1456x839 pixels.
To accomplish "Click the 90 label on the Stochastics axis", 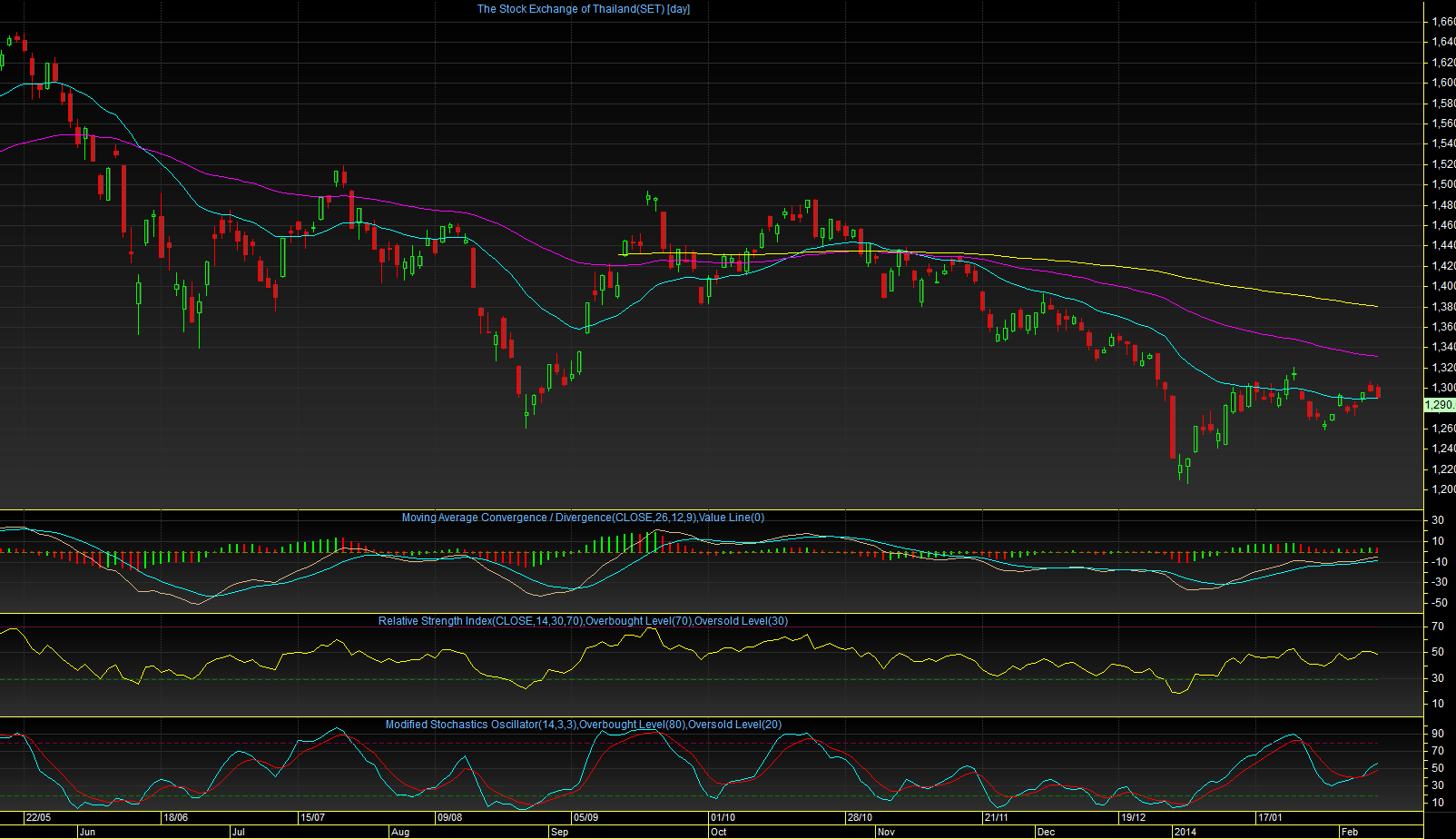I will point(1438,734).
